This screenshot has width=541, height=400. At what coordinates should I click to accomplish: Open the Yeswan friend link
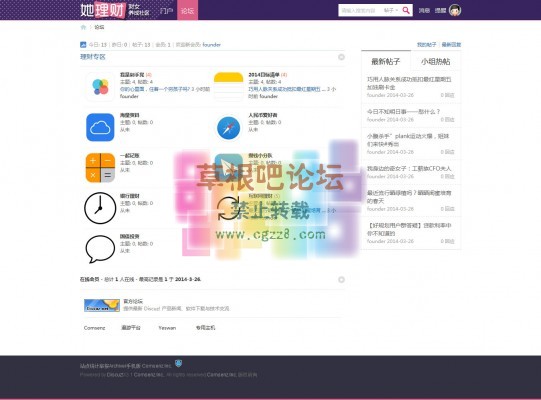(x=167, y=328)
